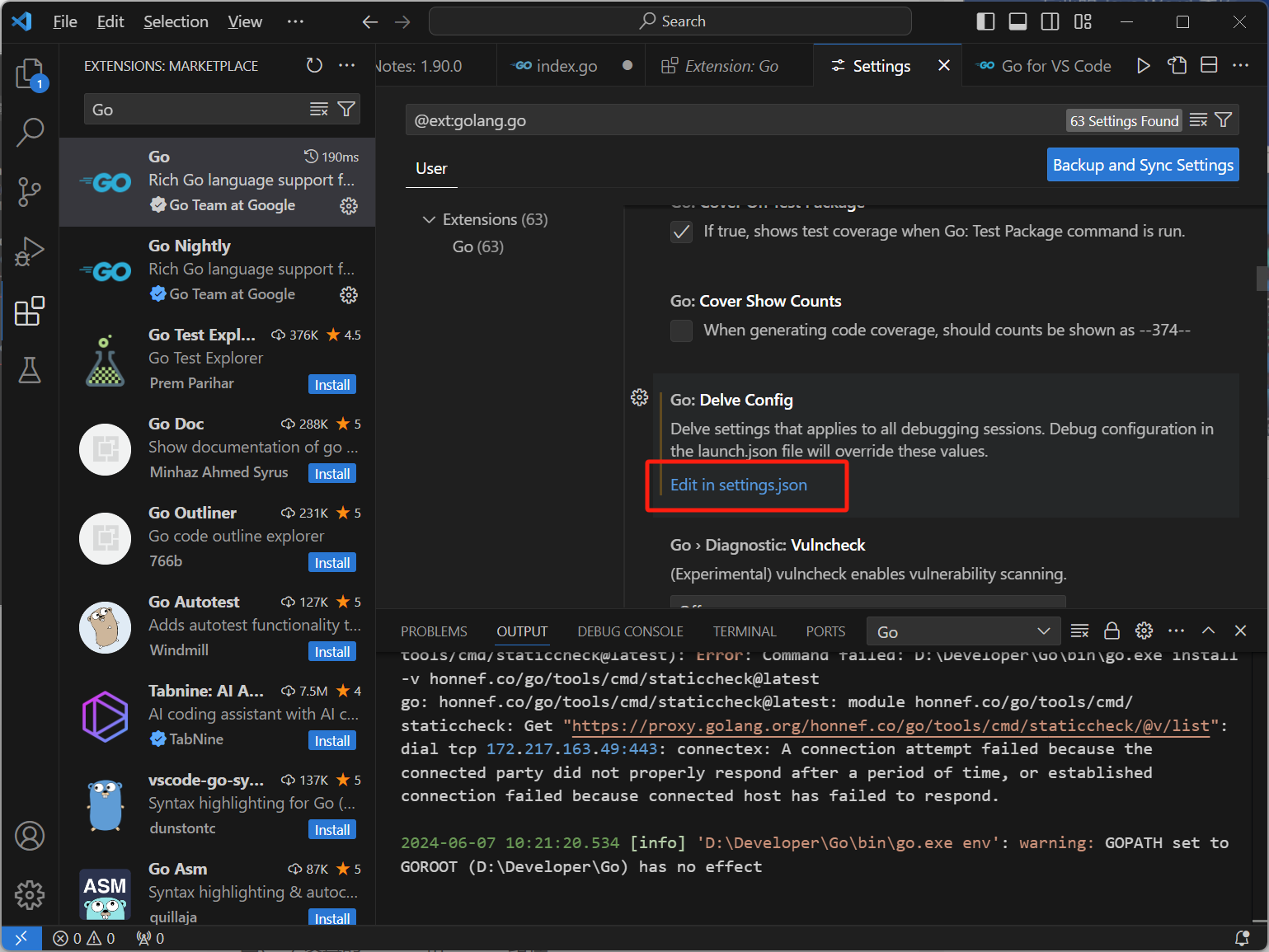Switch to index.go editor tab

coord(566,66)
